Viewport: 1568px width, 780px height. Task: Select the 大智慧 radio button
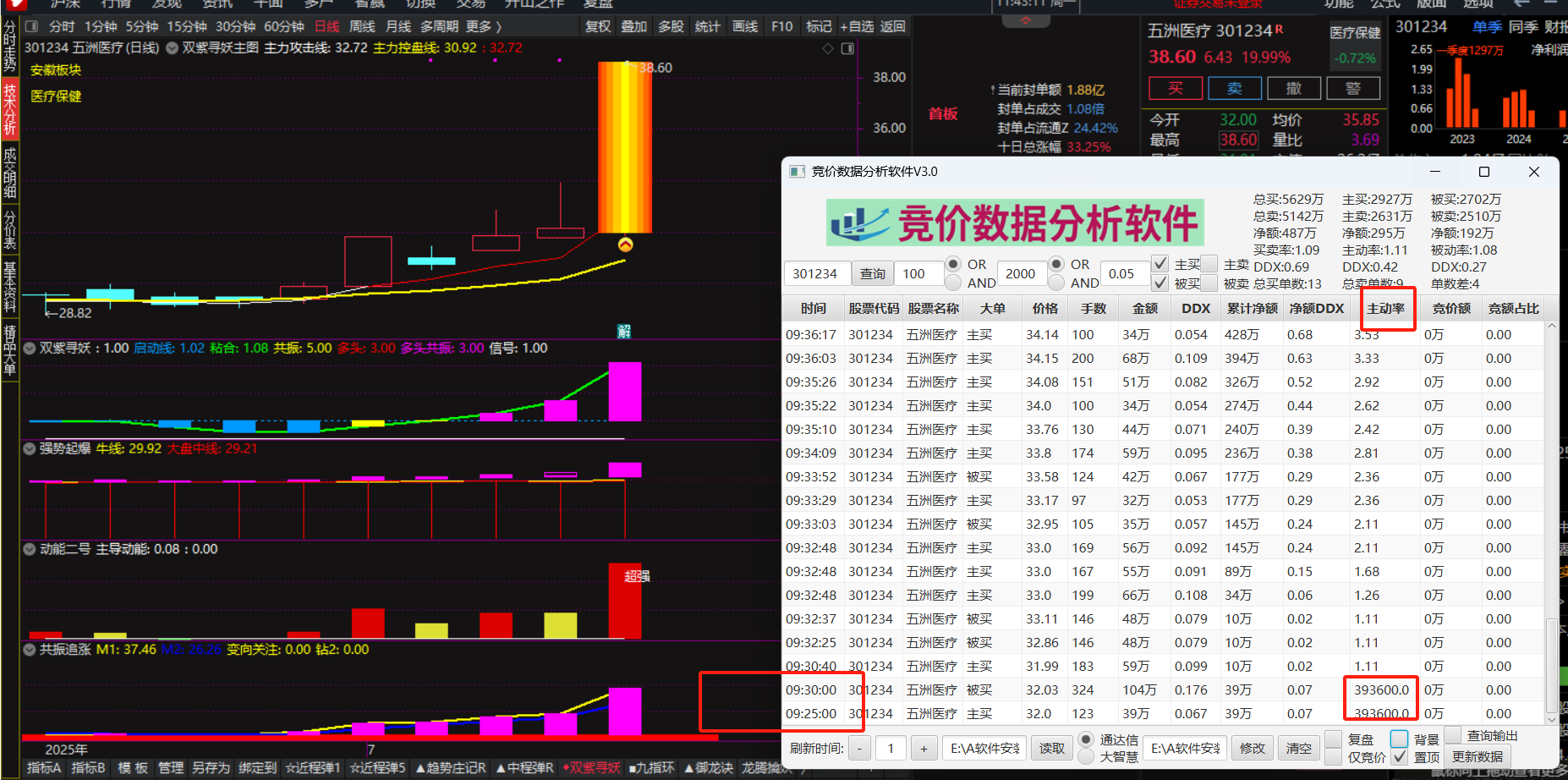[x=1086, y=757]
